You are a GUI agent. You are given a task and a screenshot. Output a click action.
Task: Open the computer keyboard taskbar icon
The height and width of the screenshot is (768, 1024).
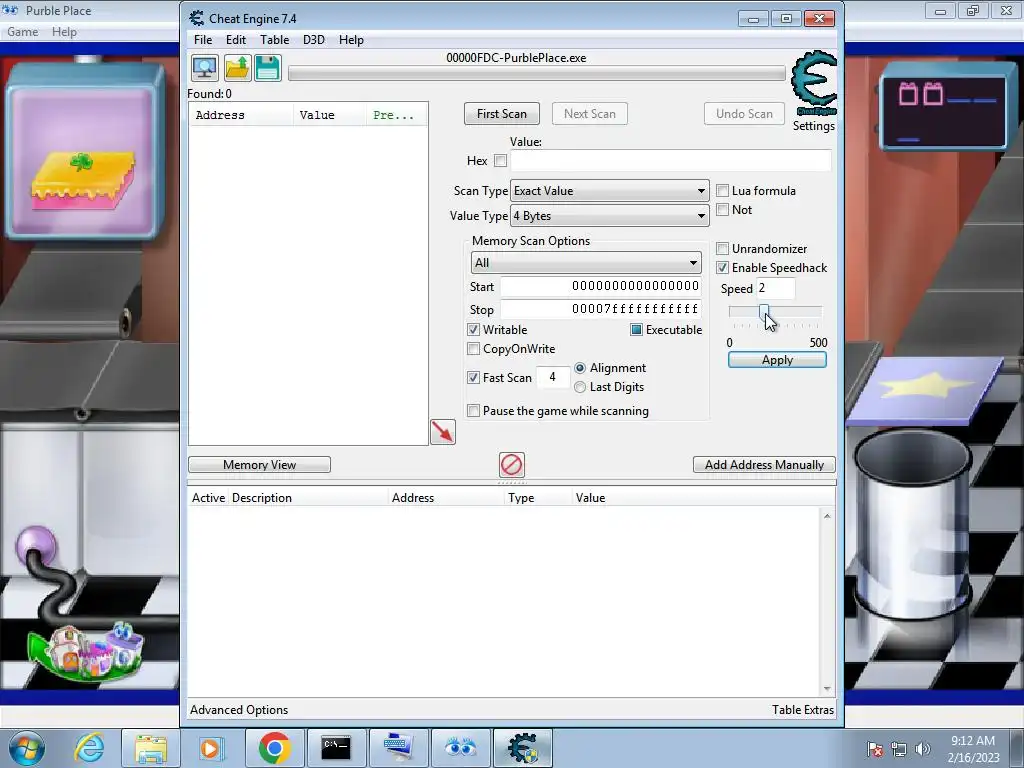(398, 748)
